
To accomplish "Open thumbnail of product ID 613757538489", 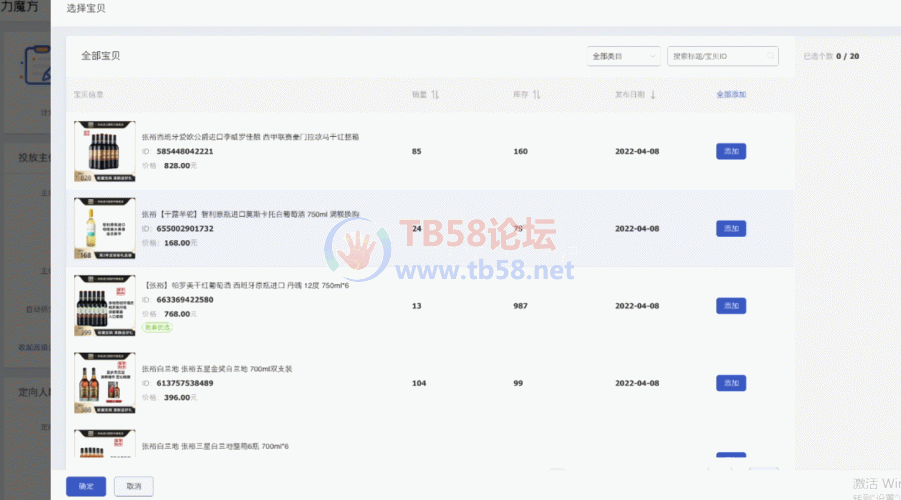I will point(105,383).
